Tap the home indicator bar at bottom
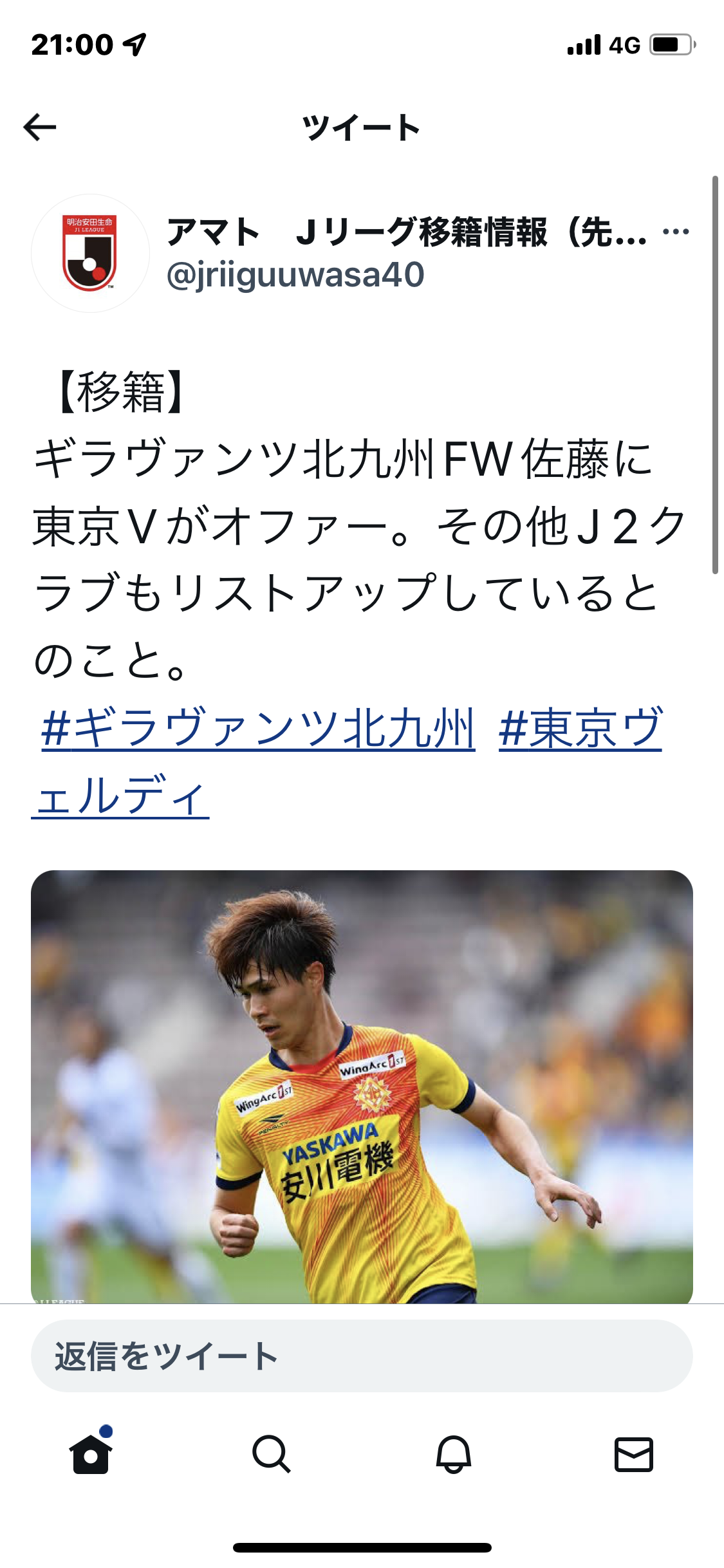Image resolution: width=724 pixels, height=1568 pixels. (x=362, y=1547)
